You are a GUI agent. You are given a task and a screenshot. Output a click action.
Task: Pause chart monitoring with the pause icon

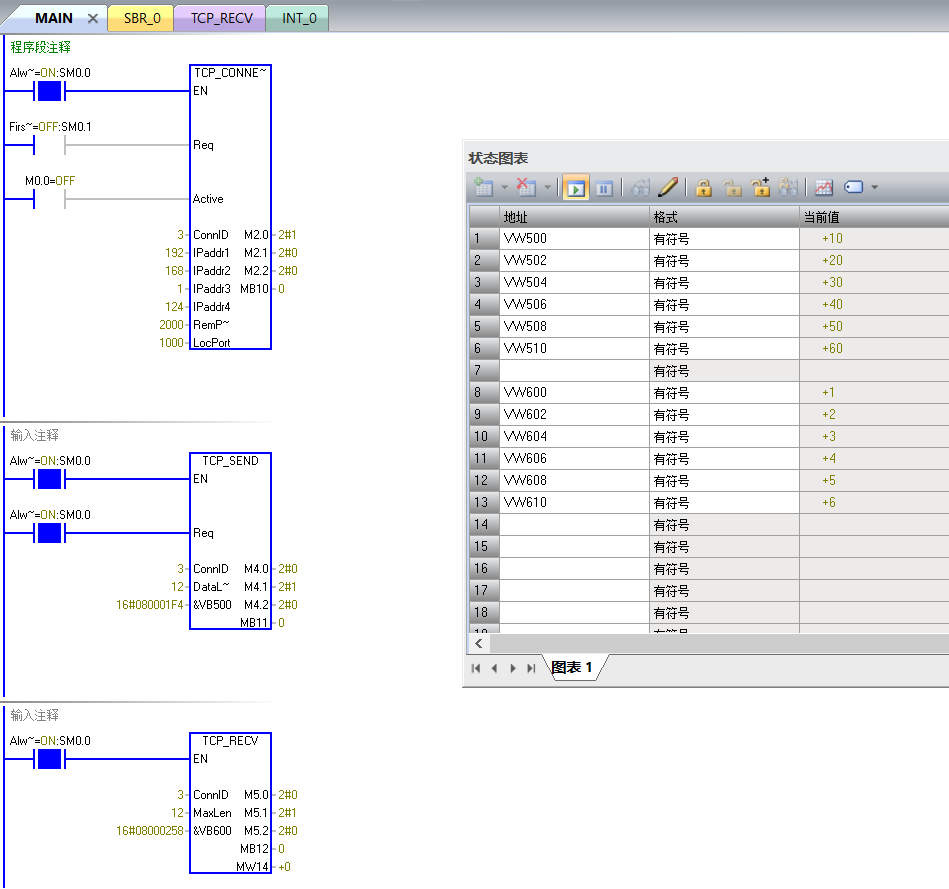tap(604, 187)
